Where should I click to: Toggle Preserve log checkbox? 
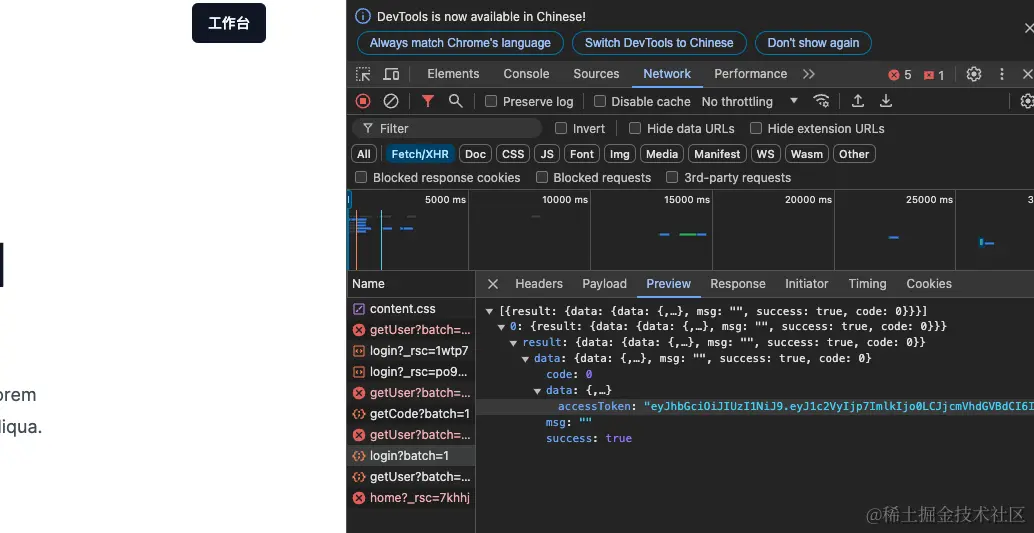tap(491, 101)
